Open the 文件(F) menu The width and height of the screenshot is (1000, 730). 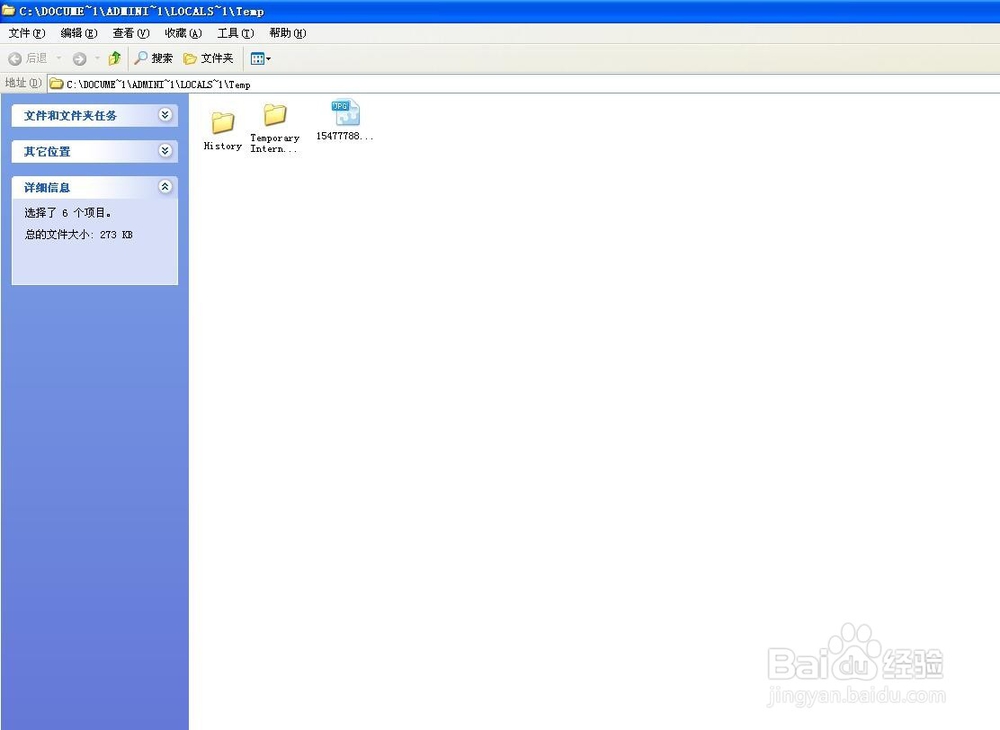point(27,33)
